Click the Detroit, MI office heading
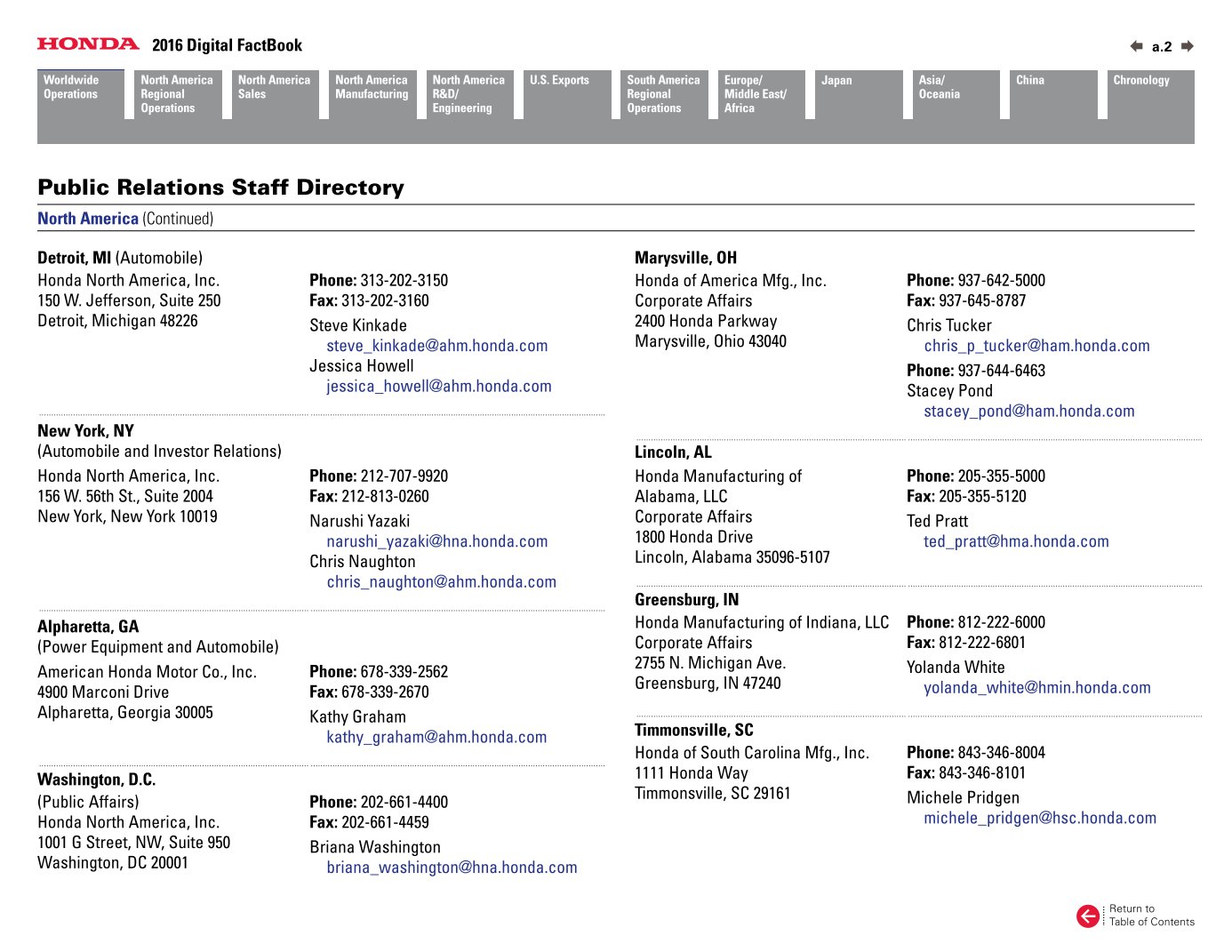Screen dimensions: 1232x952 (x=75, y=258)
